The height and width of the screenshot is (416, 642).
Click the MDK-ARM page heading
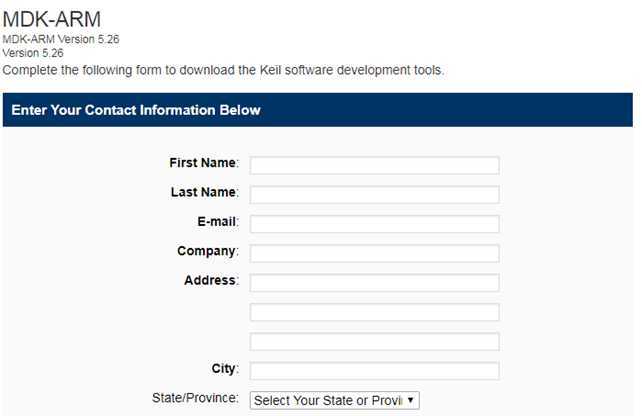click(52, 19)
